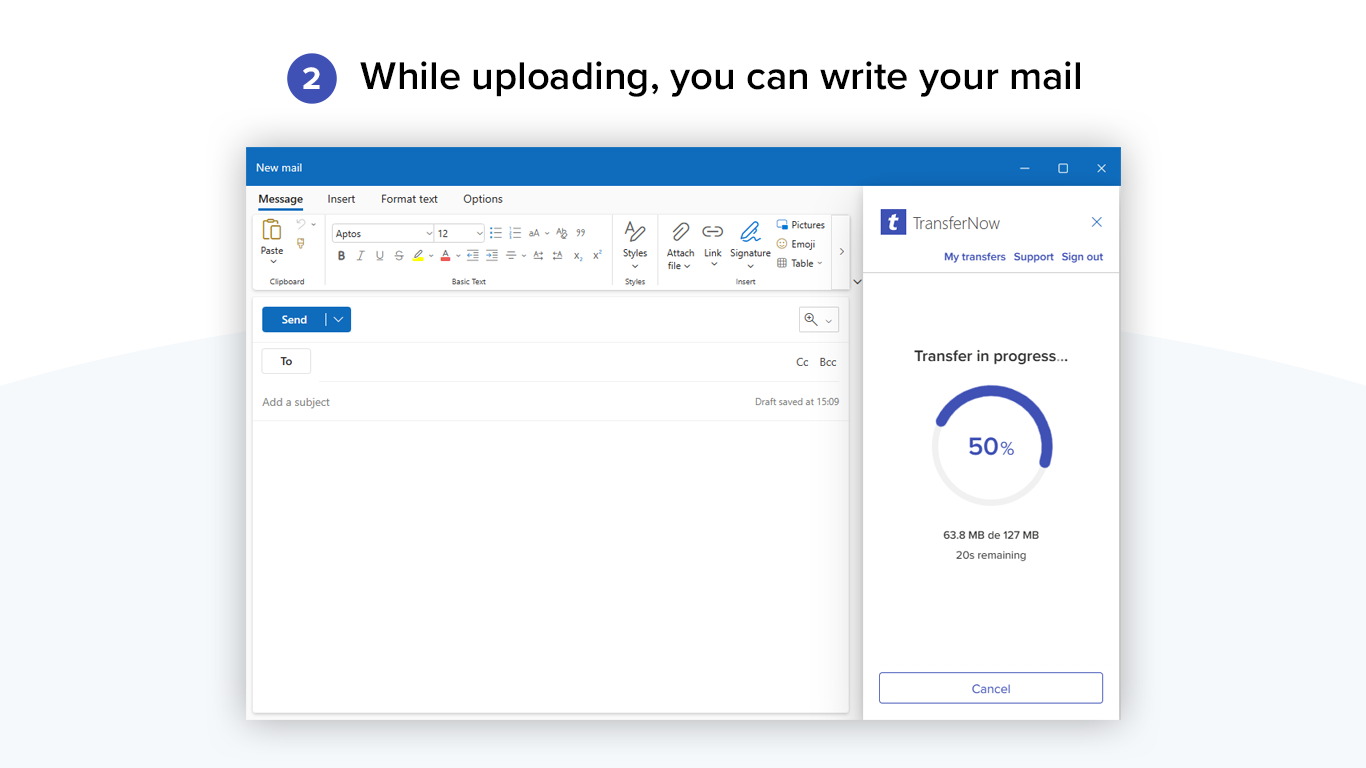Click the left-to-right text direction icon
The height and width of the screenshot is (768, 1366).
(538, 256)
